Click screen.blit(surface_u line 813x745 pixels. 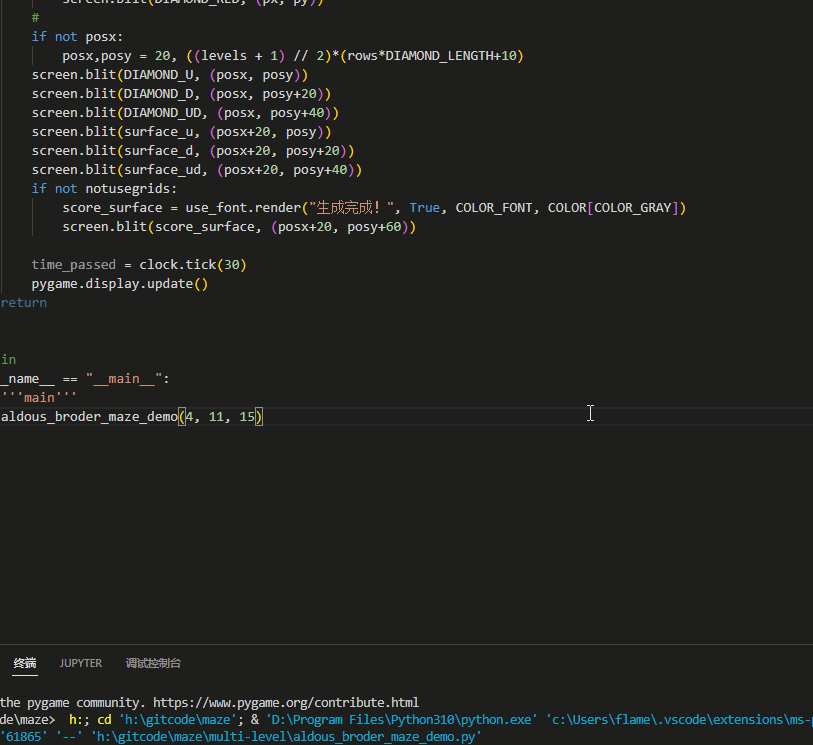(181, 132)
